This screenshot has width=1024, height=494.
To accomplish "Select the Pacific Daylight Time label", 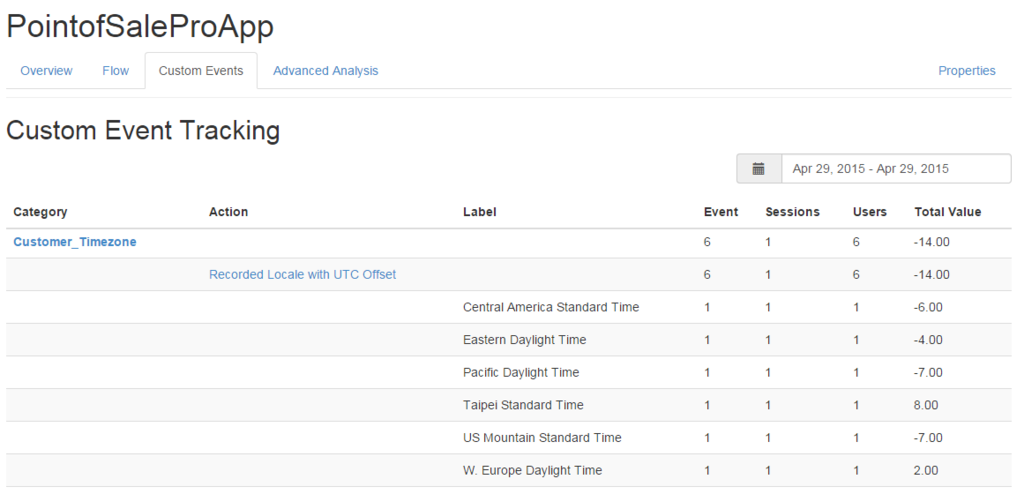I will (521, 372).
